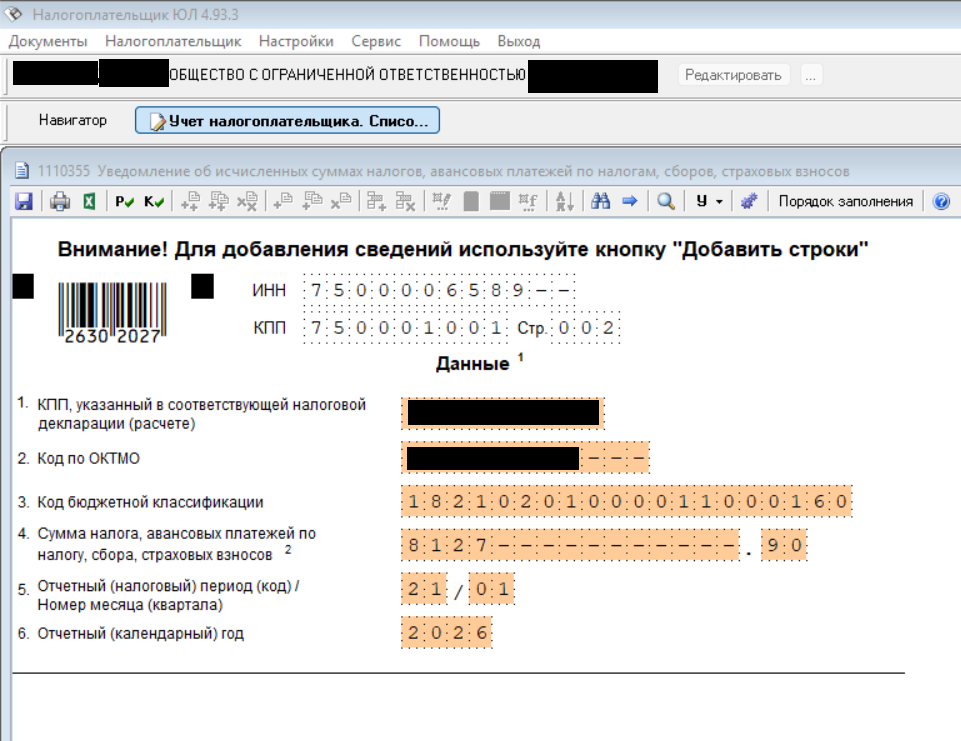Screen dimensions: 961x741
Task: Click the document icon beside 1110355 title
Action: (22, 171)
